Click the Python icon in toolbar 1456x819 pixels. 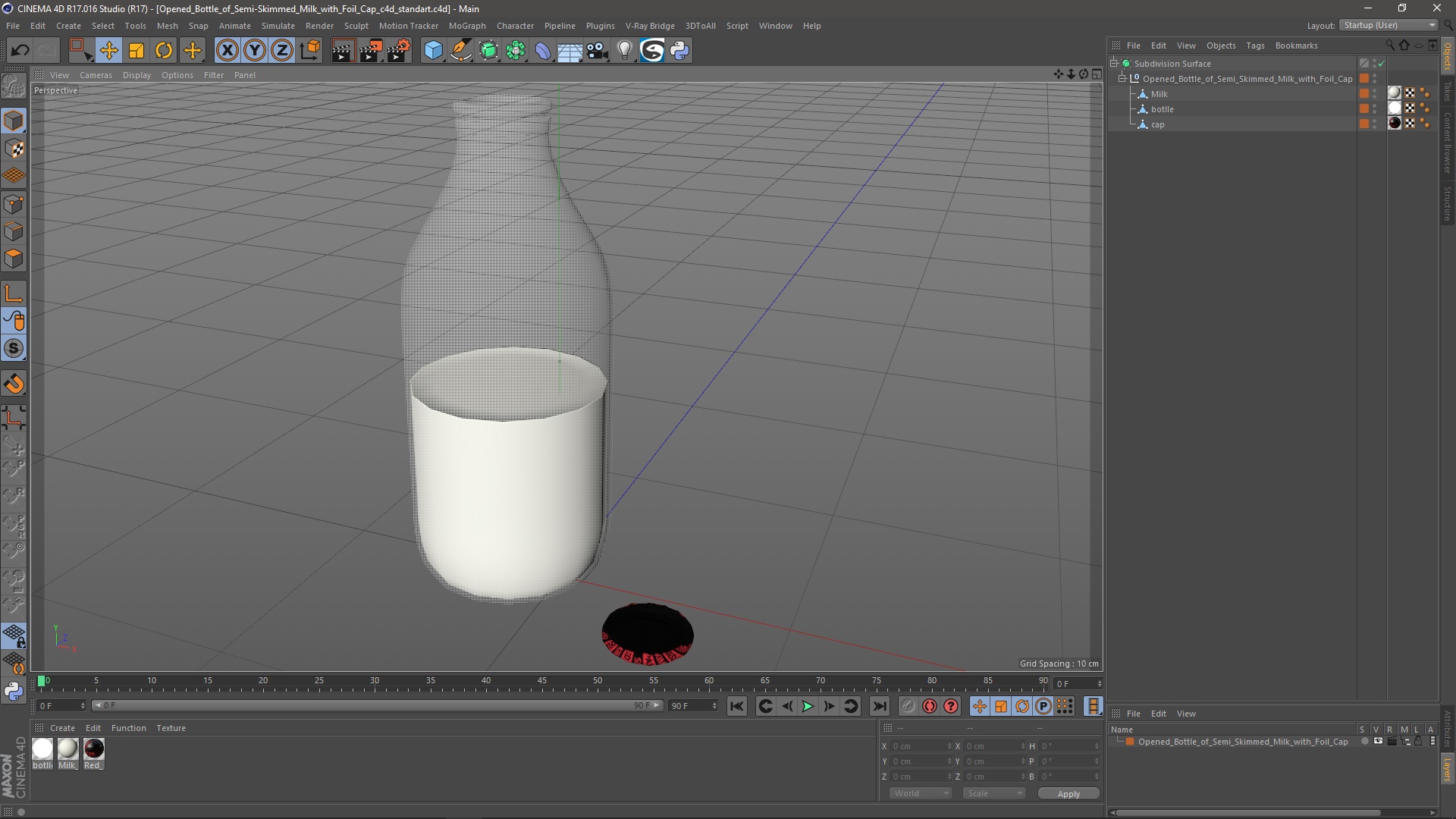click(679, 51)
